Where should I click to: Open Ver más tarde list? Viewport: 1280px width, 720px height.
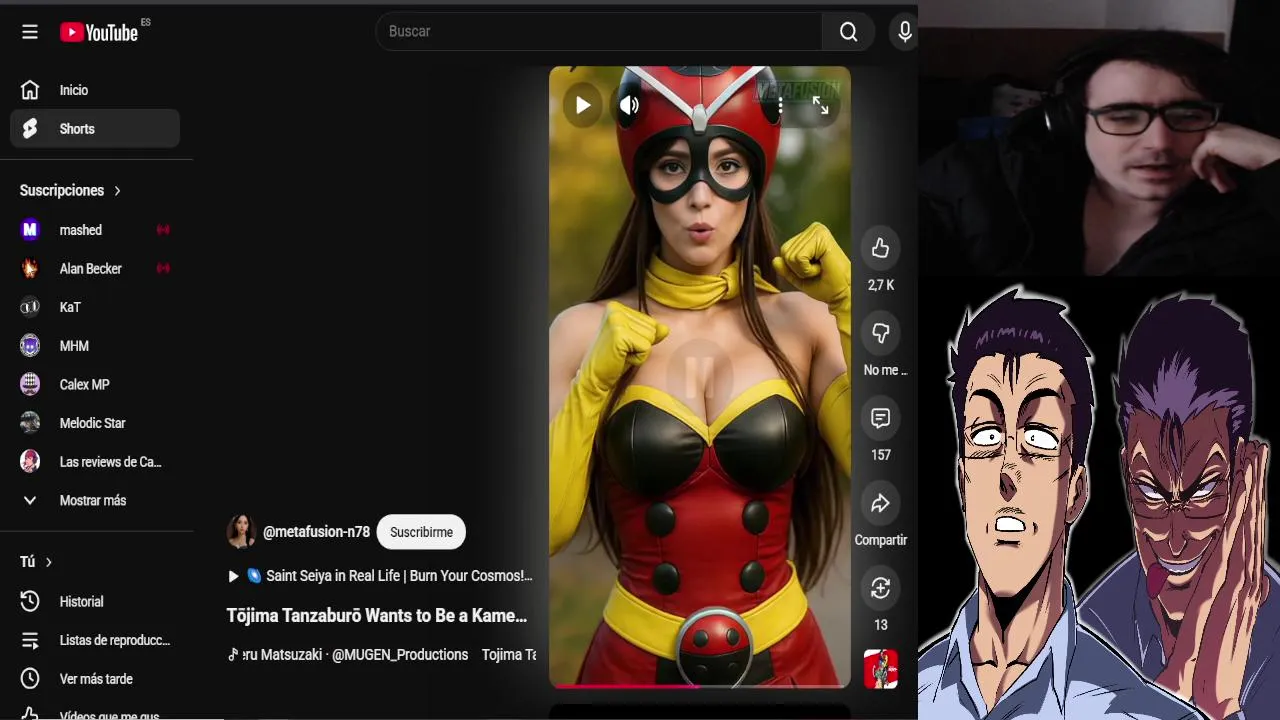click(95, 679)
